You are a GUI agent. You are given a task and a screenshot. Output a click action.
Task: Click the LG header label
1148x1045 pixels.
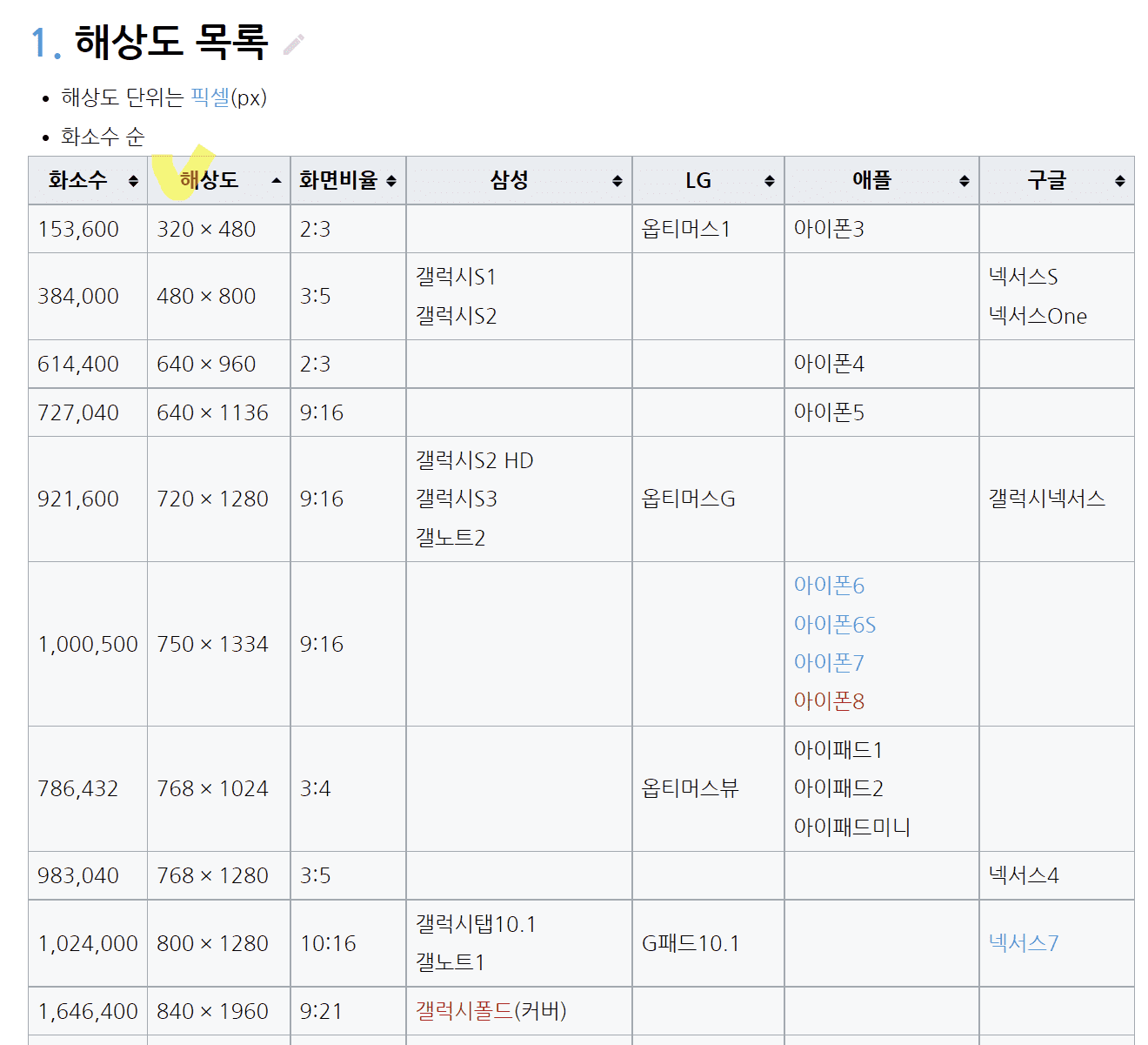(698, 180)
